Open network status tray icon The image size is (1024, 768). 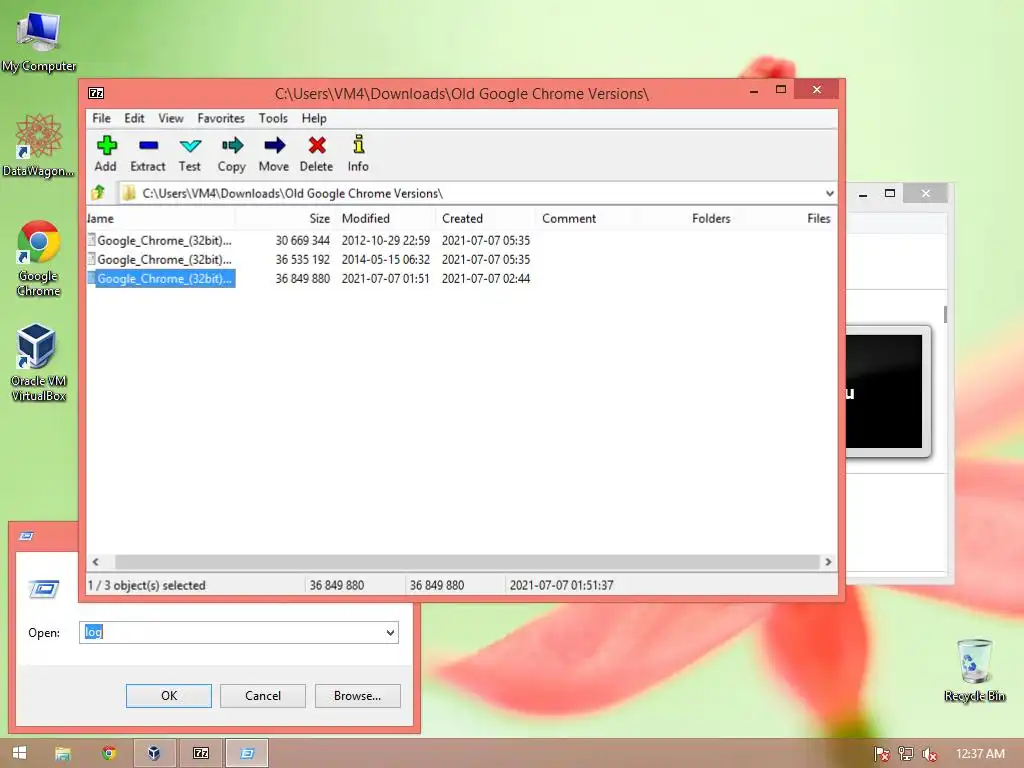906,754
